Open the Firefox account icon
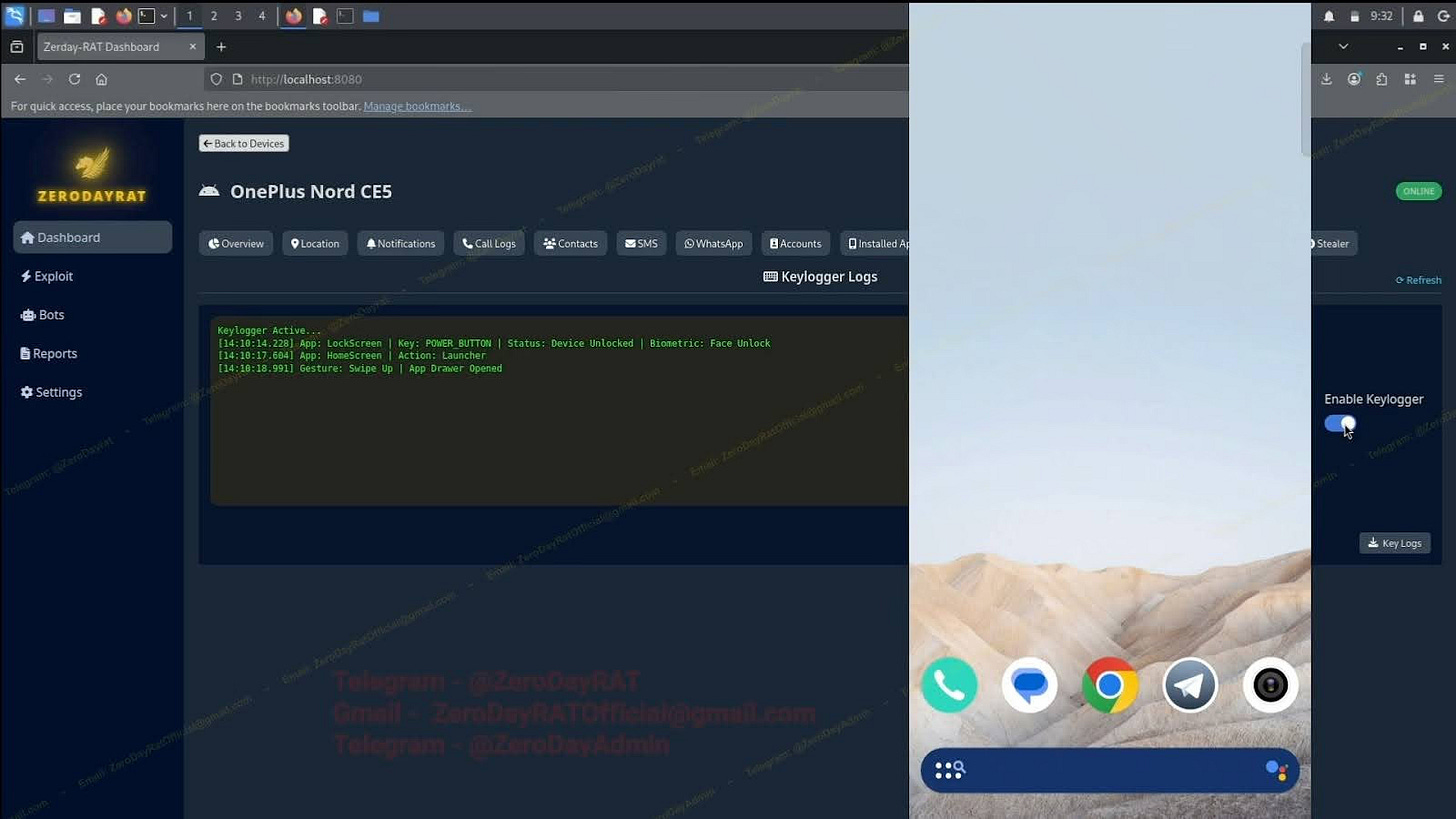The height and width of the screenshot is (819, 1456). 1354,79
